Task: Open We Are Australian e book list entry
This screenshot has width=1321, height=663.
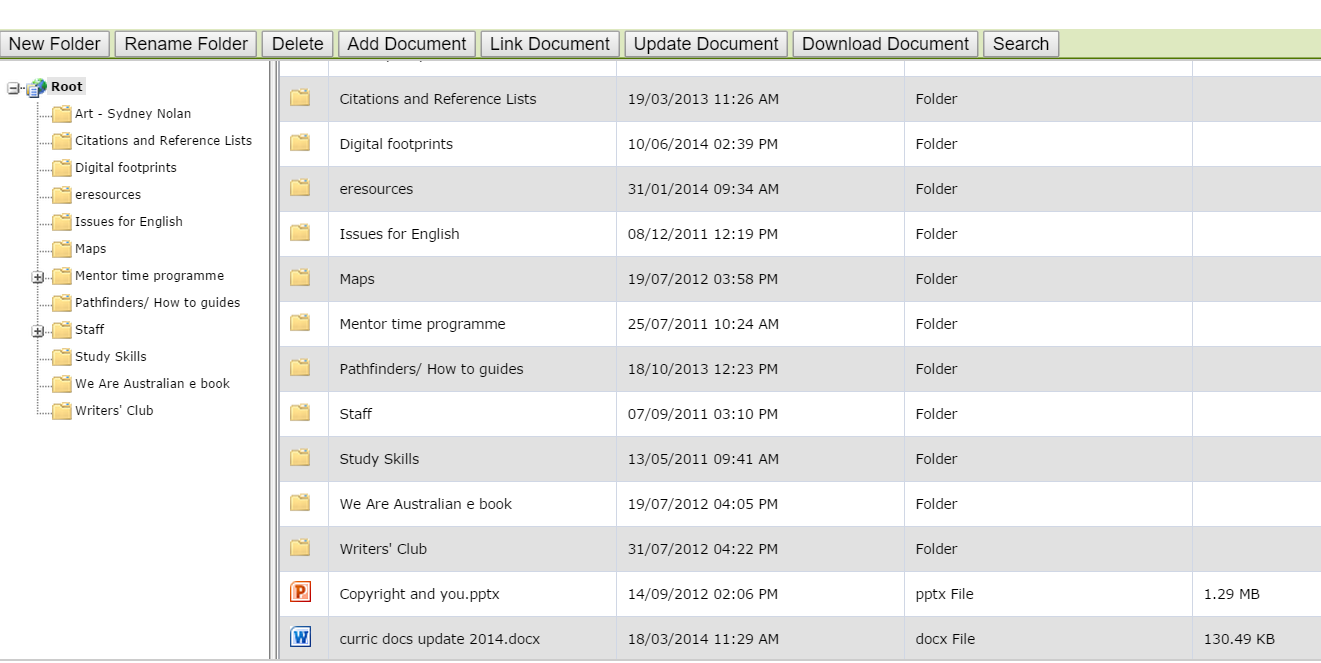Action: (425, 504)
